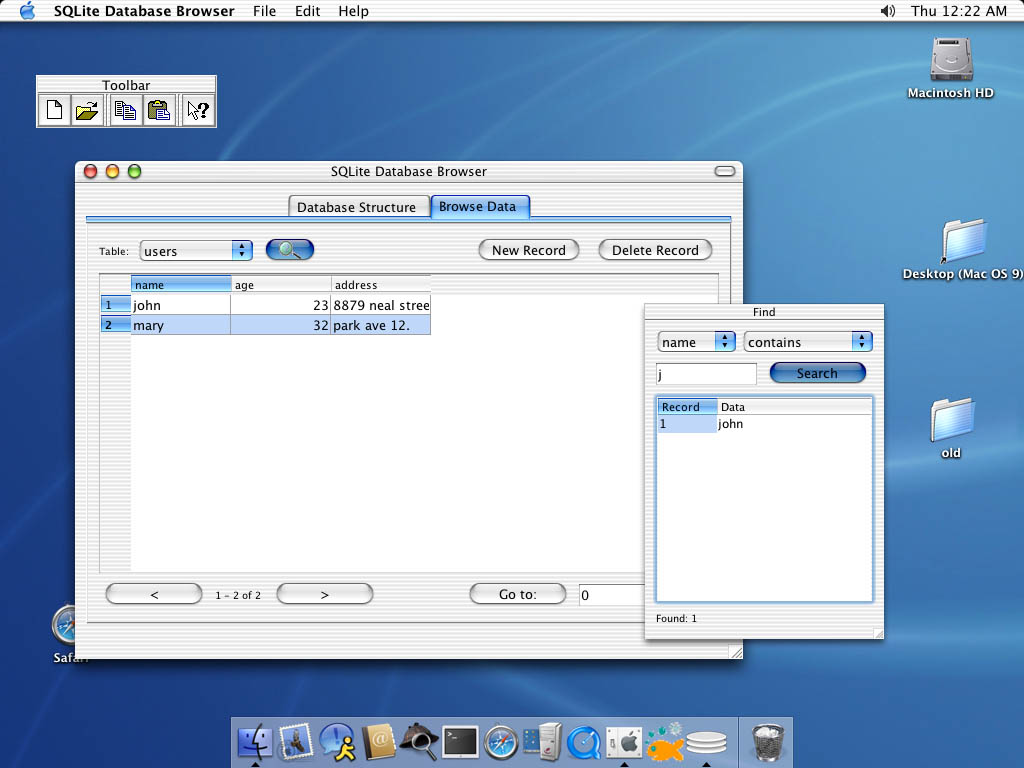1024x768 pixels.
Task: Click the Search button in Find
Action: pos(818,373)
